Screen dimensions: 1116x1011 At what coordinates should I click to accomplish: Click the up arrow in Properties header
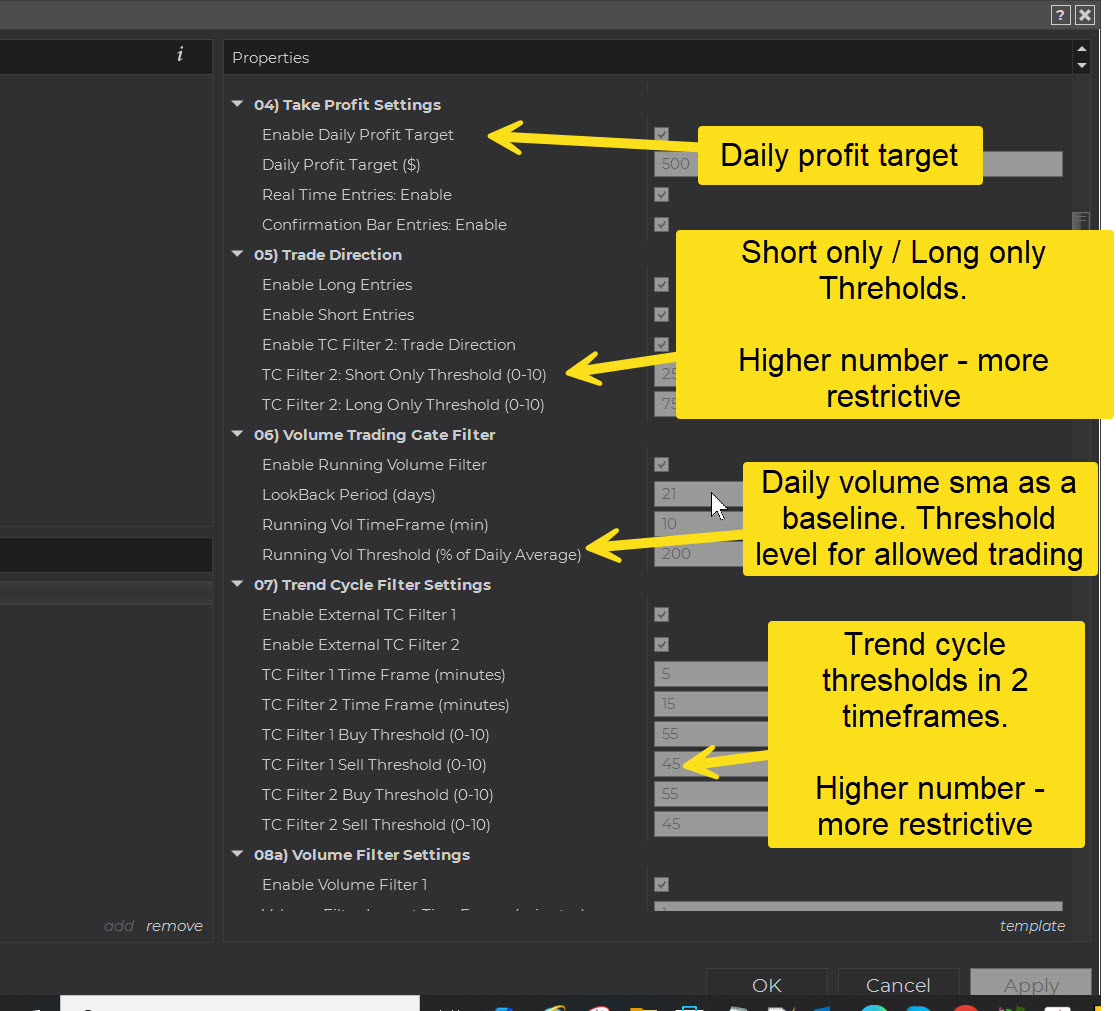click(1081, 49)
